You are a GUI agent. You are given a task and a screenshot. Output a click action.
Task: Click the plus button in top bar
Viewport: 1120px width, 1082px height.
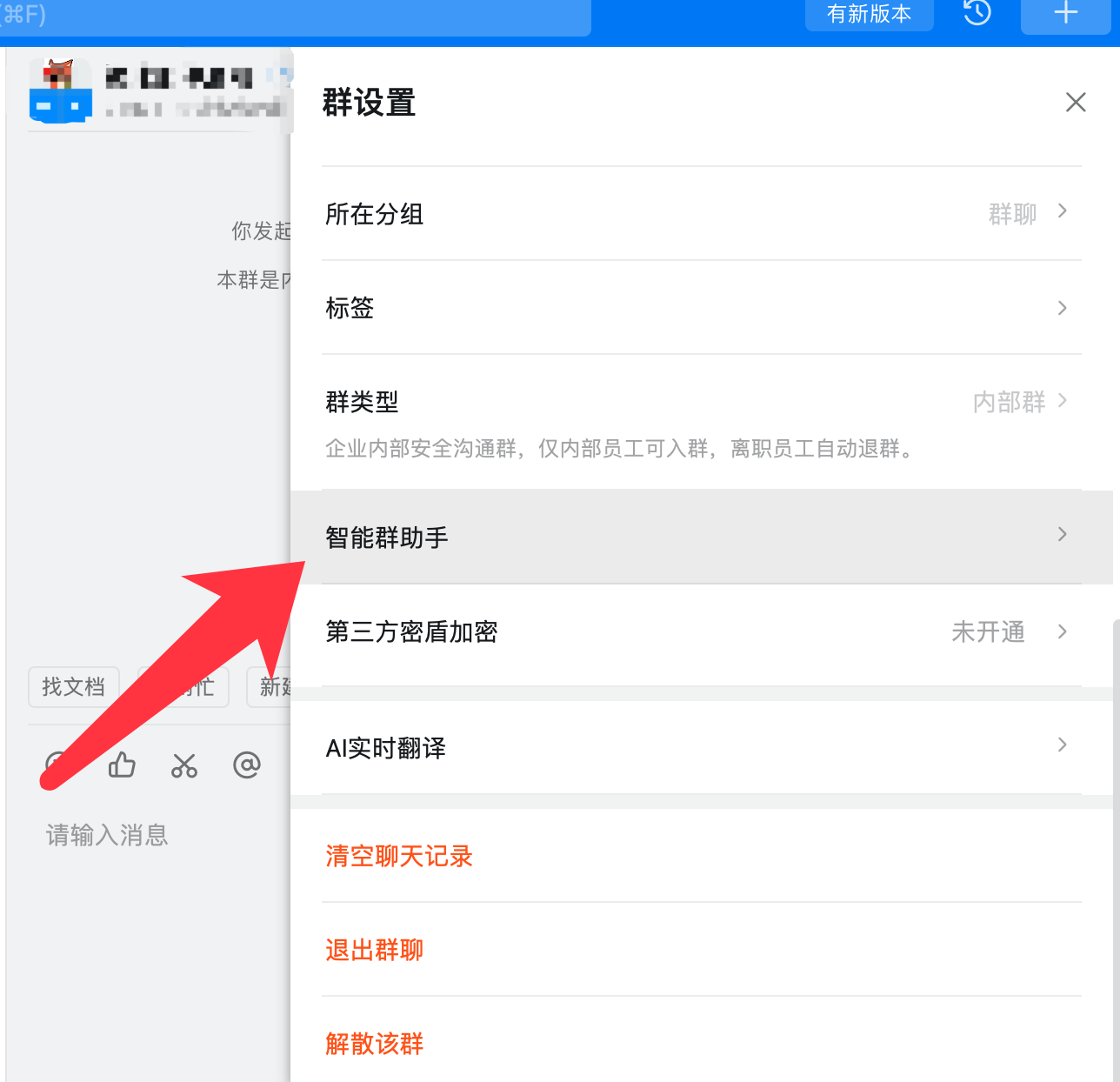[x=1066, y=15]
